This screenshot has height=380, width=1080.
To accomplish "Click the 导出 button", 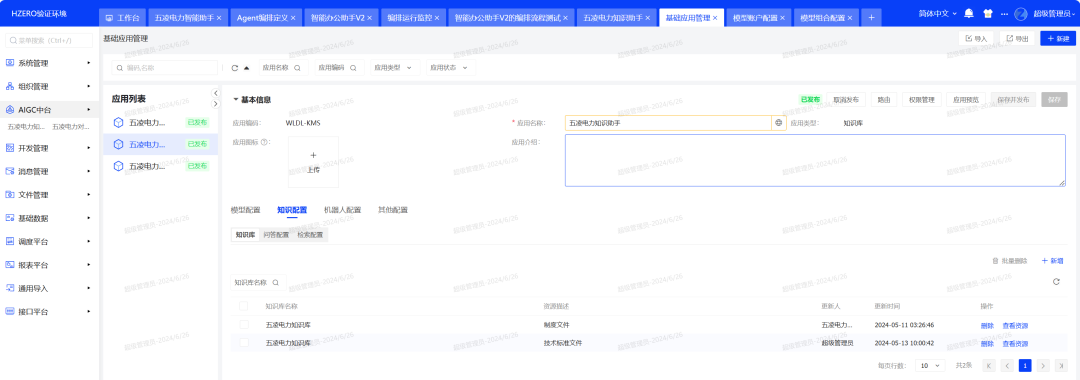I will coord(1017,39).
